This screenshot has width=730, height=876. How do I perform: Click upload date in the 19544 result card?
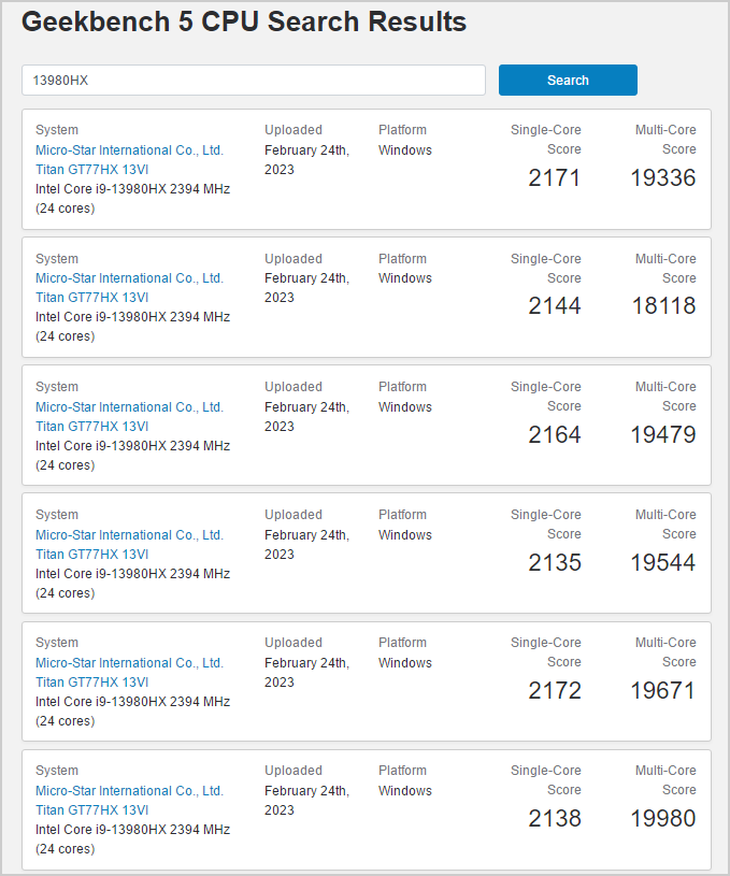click(307, 545)
